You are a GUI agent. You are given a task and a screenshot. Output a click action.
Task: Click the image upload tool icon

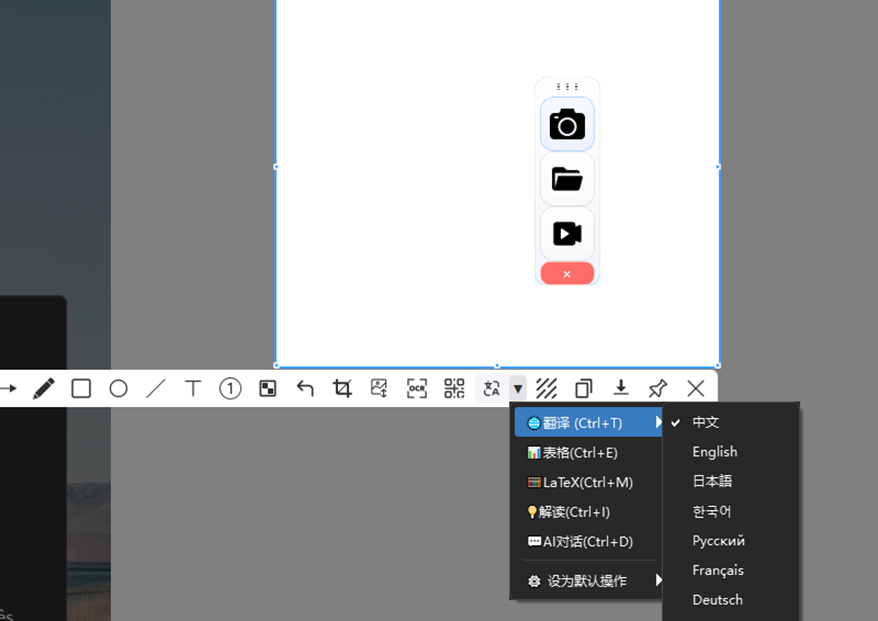pos(379,388)
